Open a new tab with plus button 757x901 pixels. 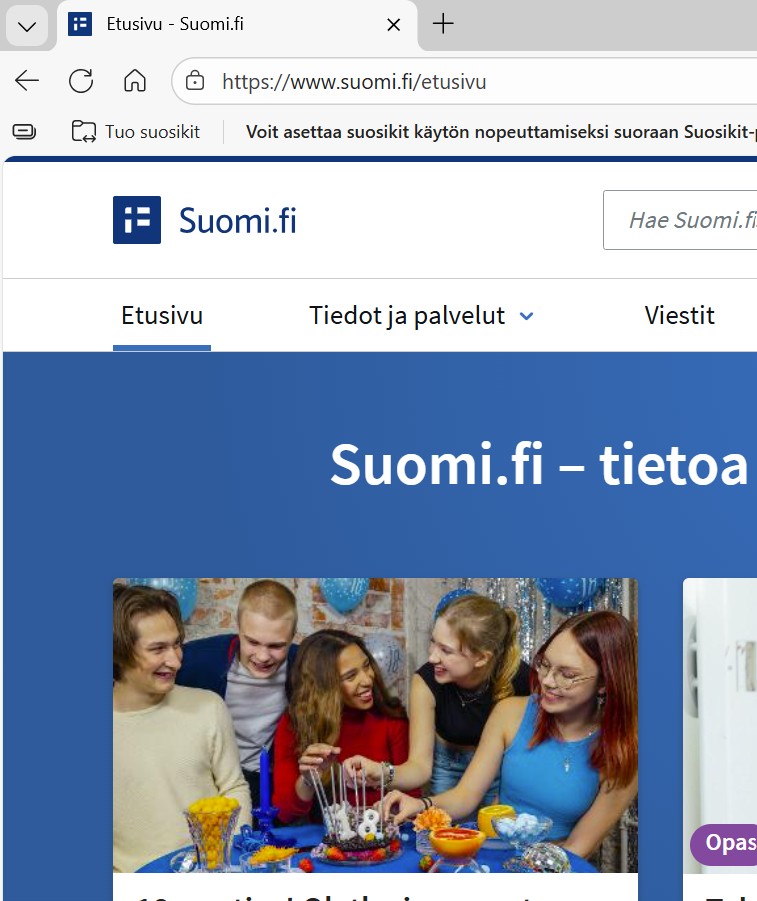pos(443,24)
